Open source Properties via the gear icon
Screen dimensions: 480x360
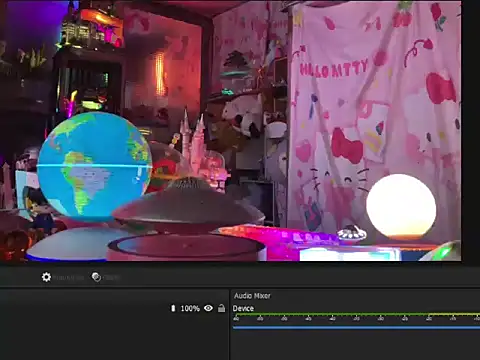coord(46,277)
